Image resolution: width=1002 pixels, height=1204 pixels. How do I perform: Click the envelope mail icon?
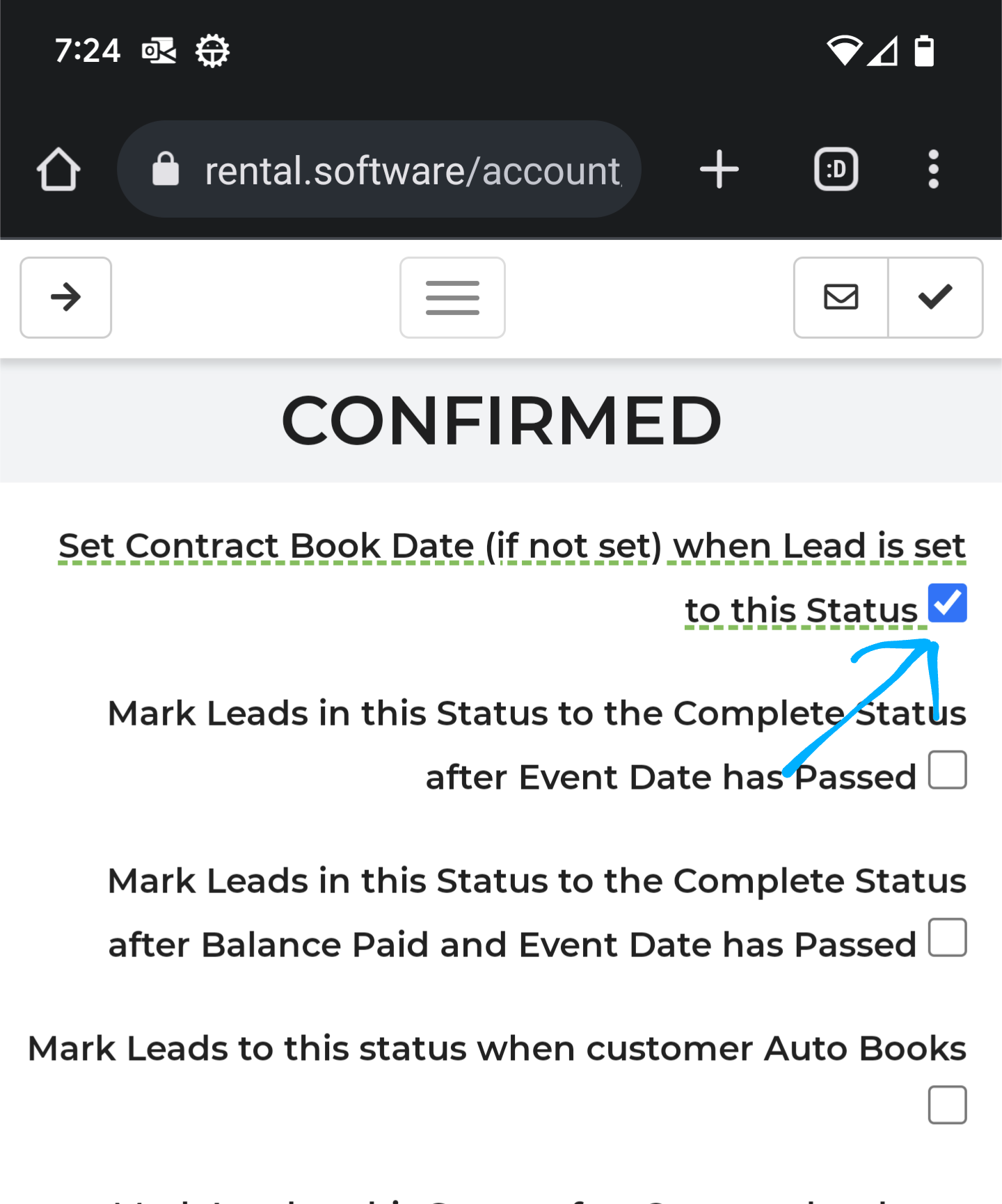pyautogui.click(x=841, y=298)
